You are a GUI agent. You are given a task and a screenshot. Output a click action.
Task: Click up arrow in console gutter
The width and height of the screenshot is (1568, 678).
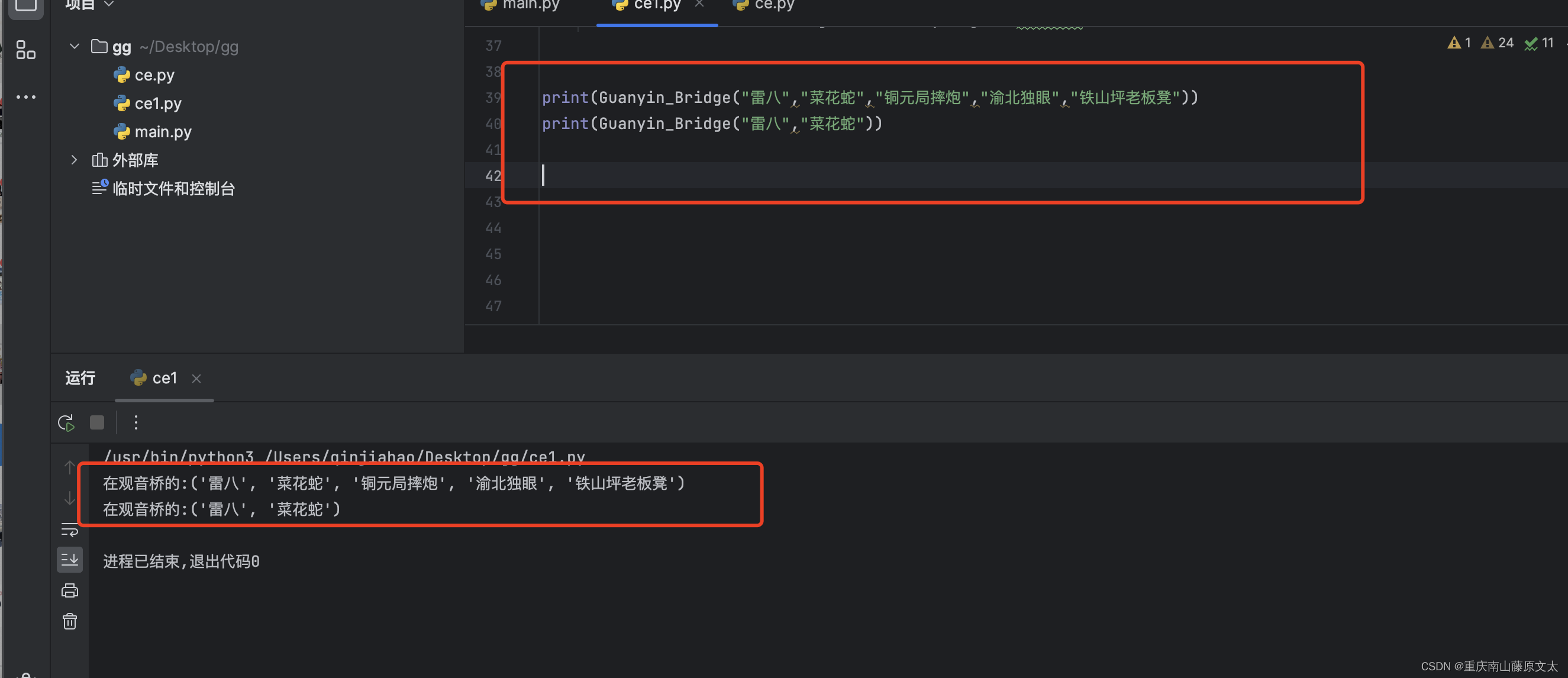tap(69, 467)
